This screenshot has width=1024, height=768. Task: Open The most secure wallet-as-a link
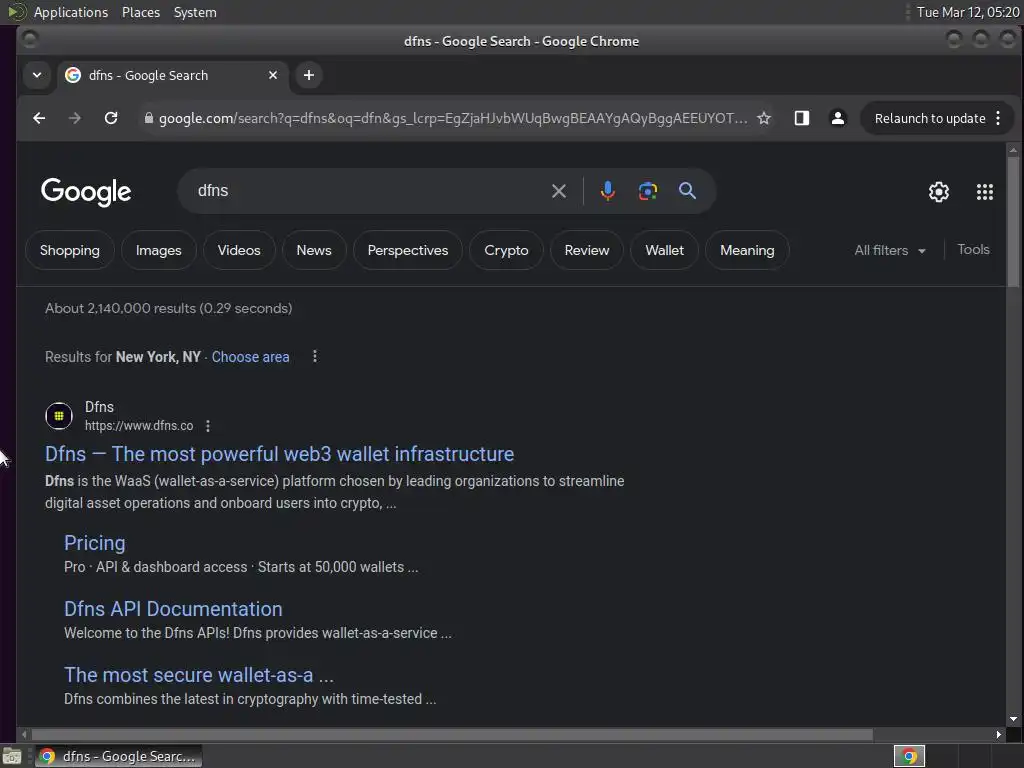click(x=199, y=675)
